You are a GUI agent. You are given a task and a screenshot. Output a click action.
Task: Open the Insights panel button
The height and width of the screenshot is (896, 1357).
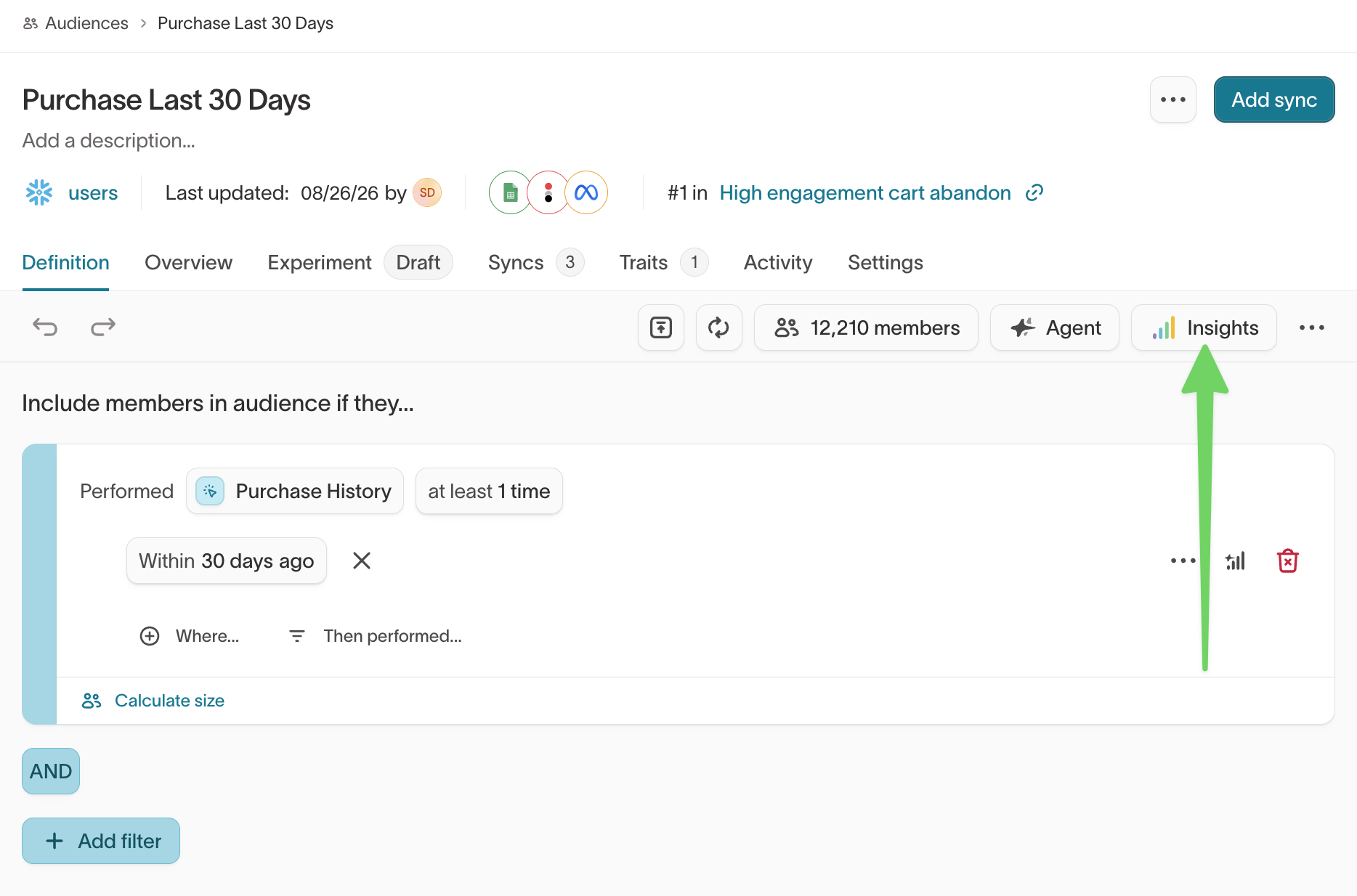pyautogui.click(x=1204, y=327)
